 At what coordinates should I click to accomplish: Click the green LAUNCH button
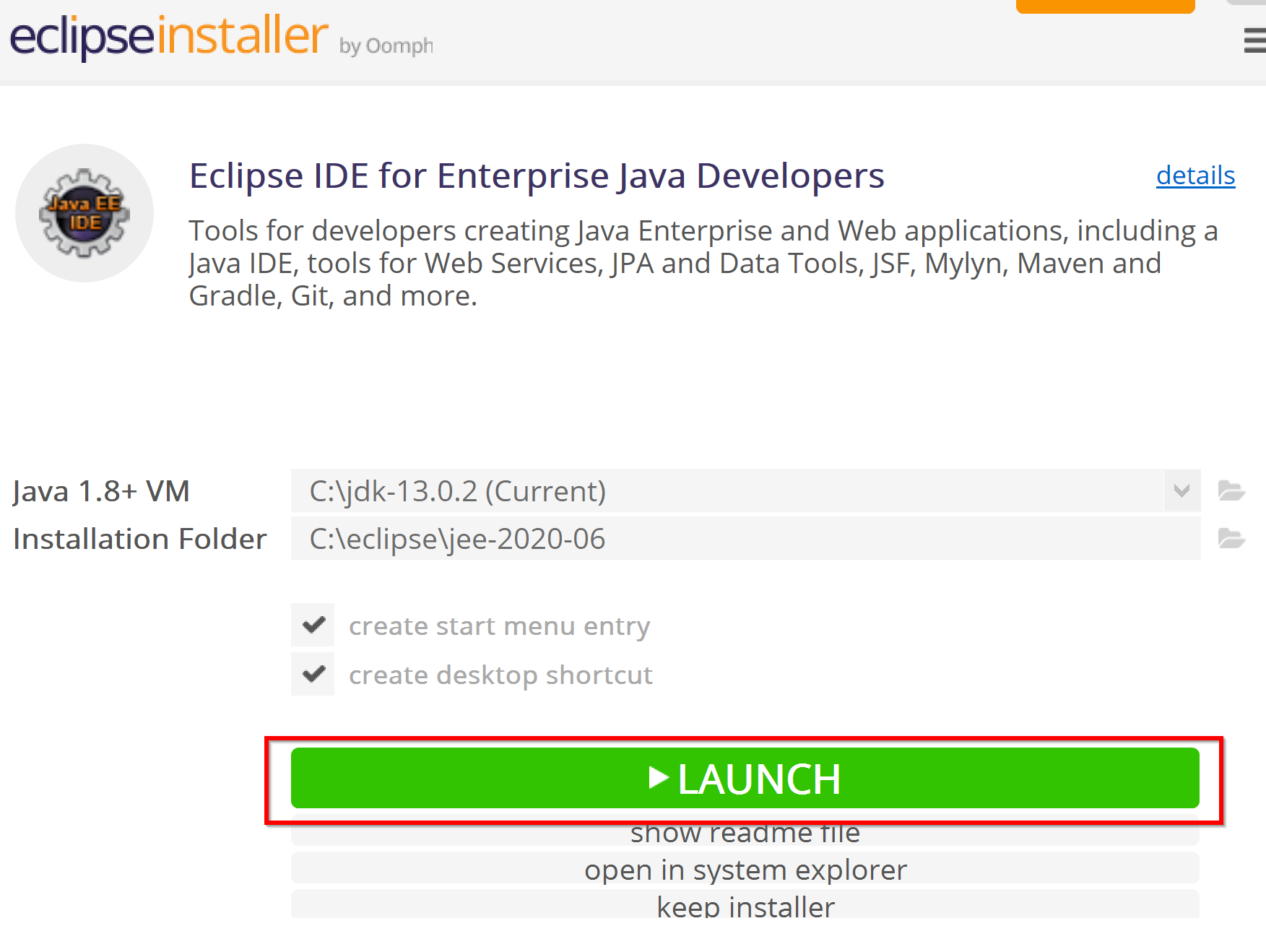click(x=745, y=779)
